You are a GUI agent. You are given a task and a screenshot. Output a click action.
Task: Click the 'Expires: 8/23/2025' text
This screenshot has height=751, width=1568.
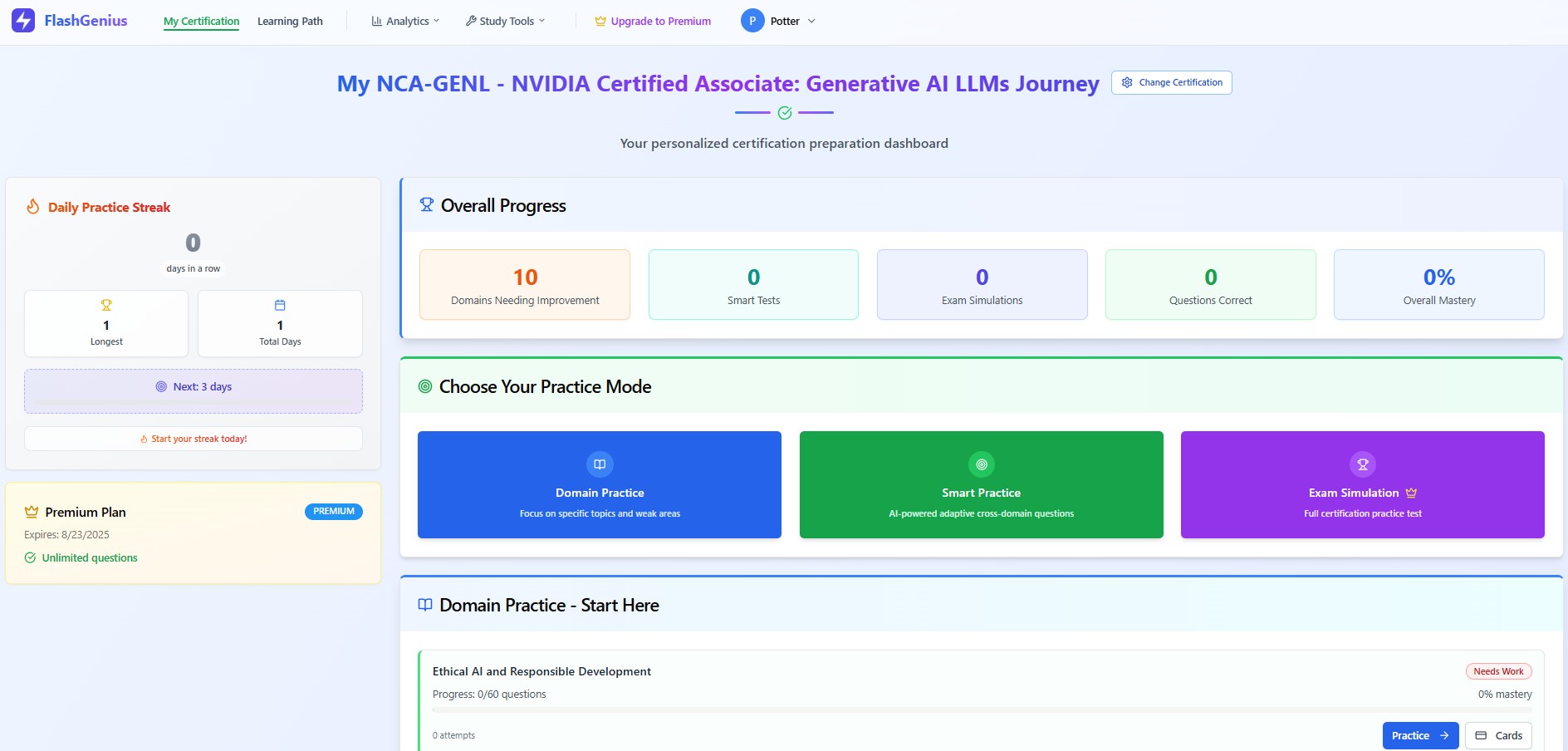tap(66, 535)
